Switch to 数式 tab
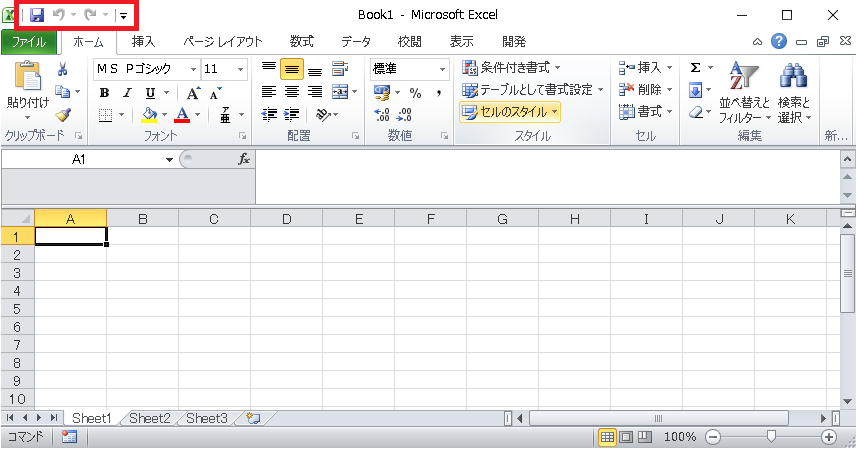Image resolution: width=857 pixels, height=449 pixels. tap(301, 42)
